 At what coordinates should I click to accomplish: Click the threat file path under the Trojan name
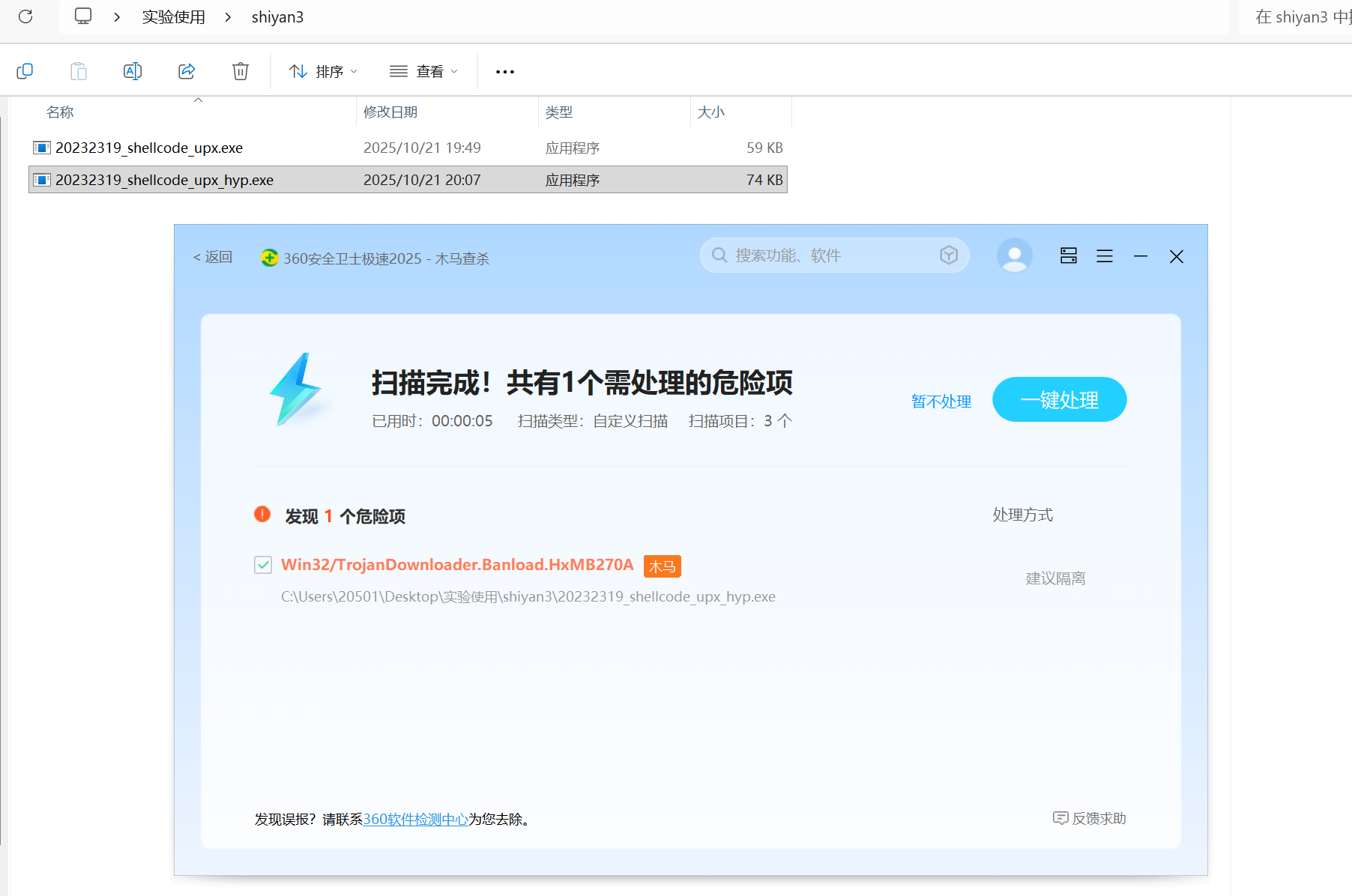528,596
